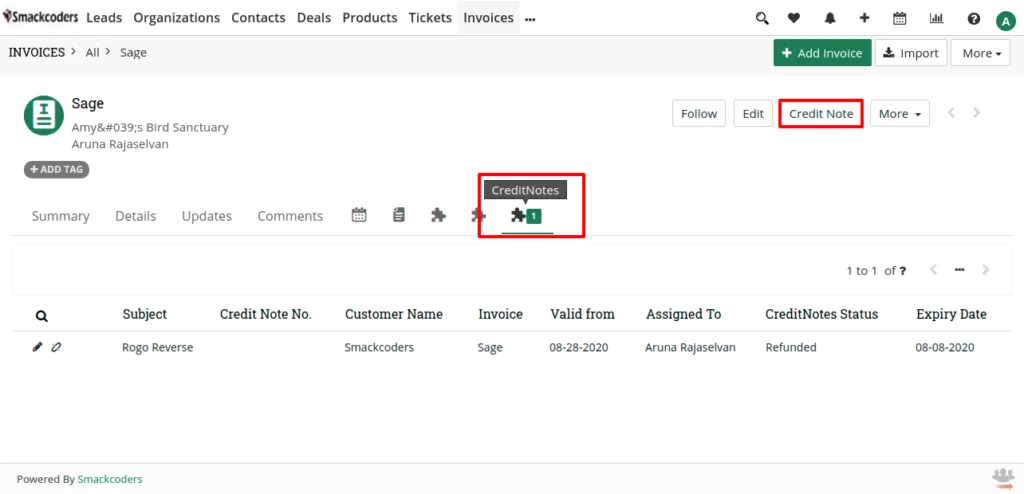Viewport: 1024px width, 494px height.
Task: Click Smackcoders customer name cell
Action: [x=379, y=348]
